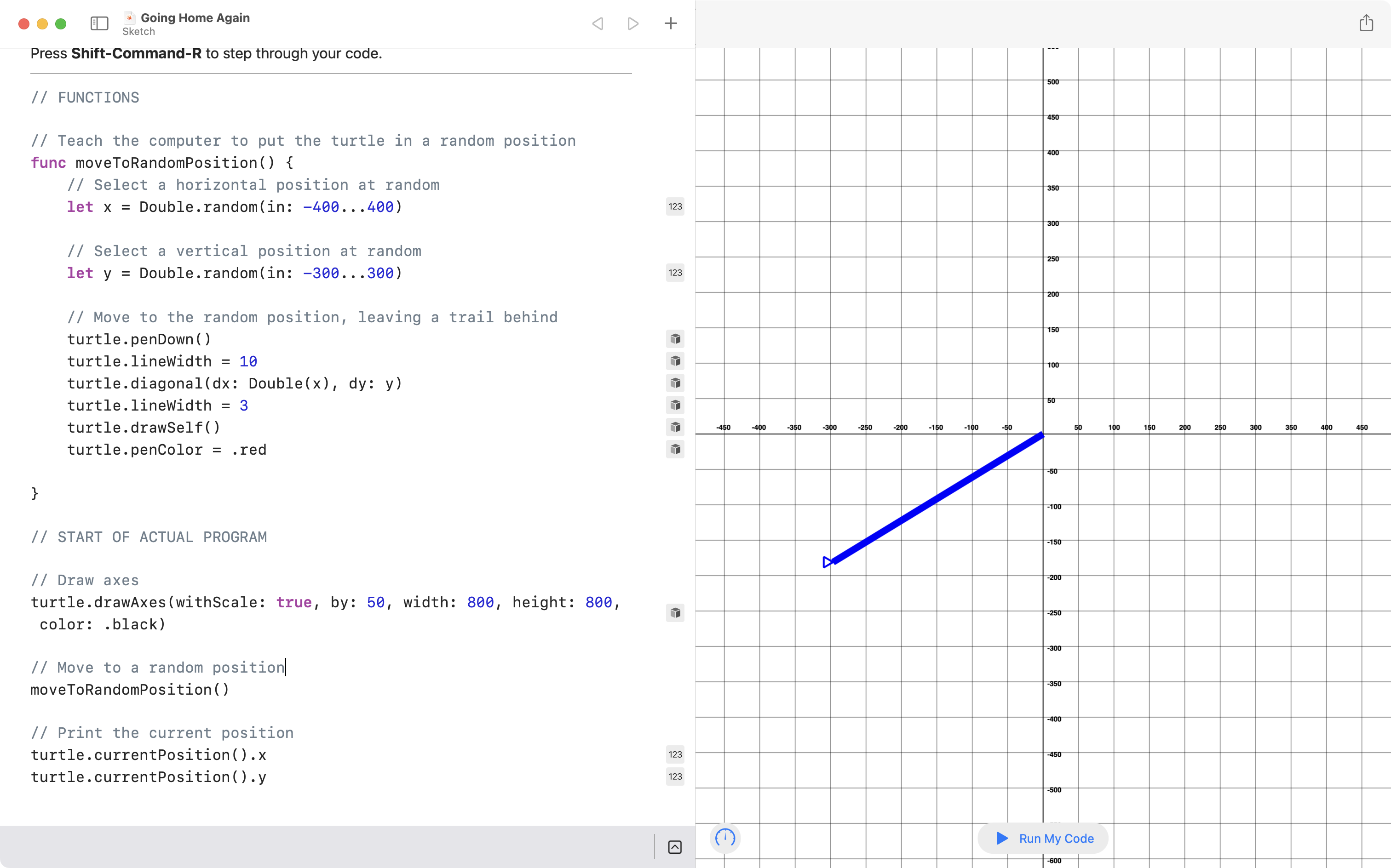Display value of turtle.currentPosition().x
Image resolution: width=1391 pixels, height=868 pixels.
tap(675, 754)
